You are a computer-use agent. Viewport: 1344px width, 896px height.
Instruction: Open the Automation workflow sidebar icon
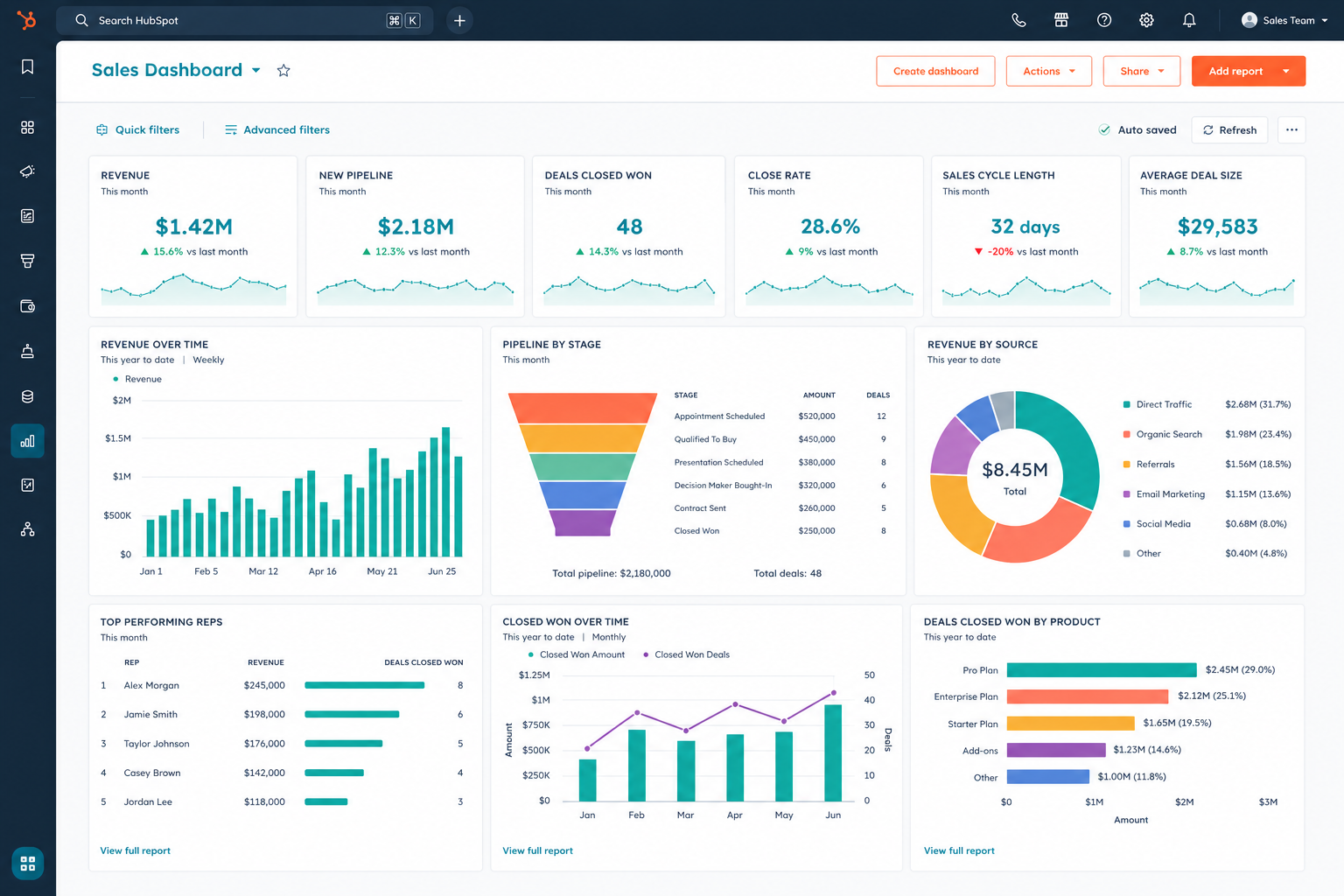[x=27, y=529]
